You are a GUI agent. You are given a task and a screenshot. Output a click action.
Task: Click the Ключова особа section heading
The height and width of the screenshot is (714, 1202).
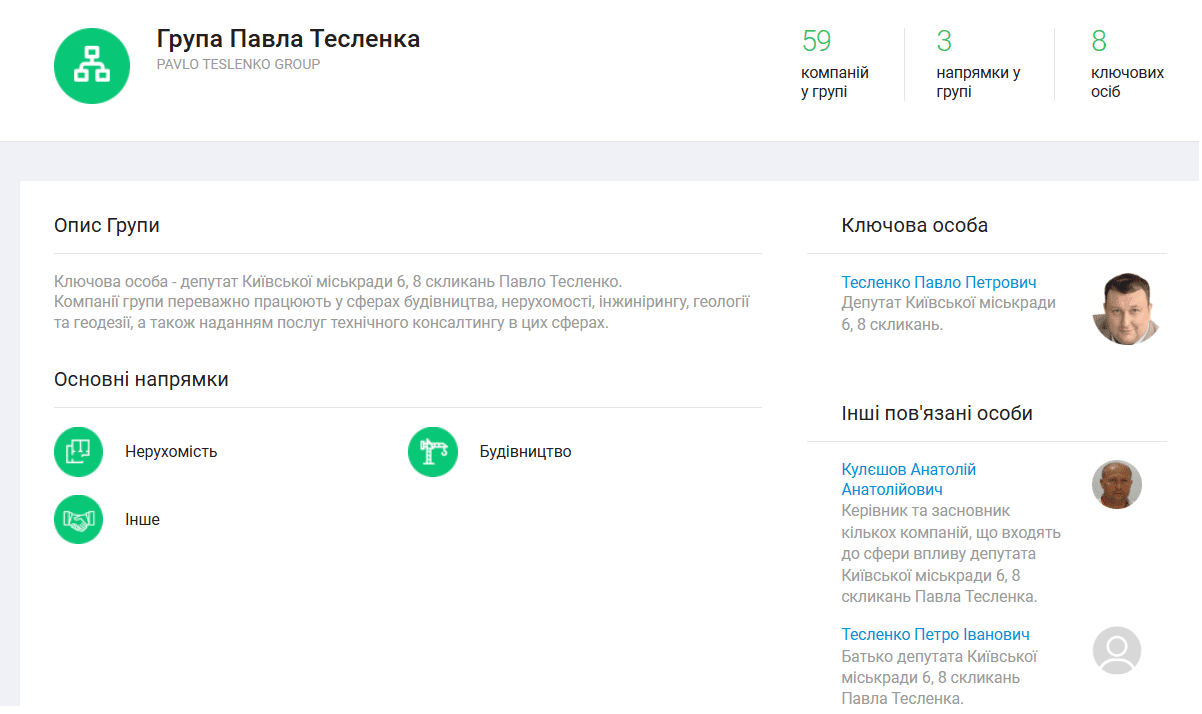914,226
